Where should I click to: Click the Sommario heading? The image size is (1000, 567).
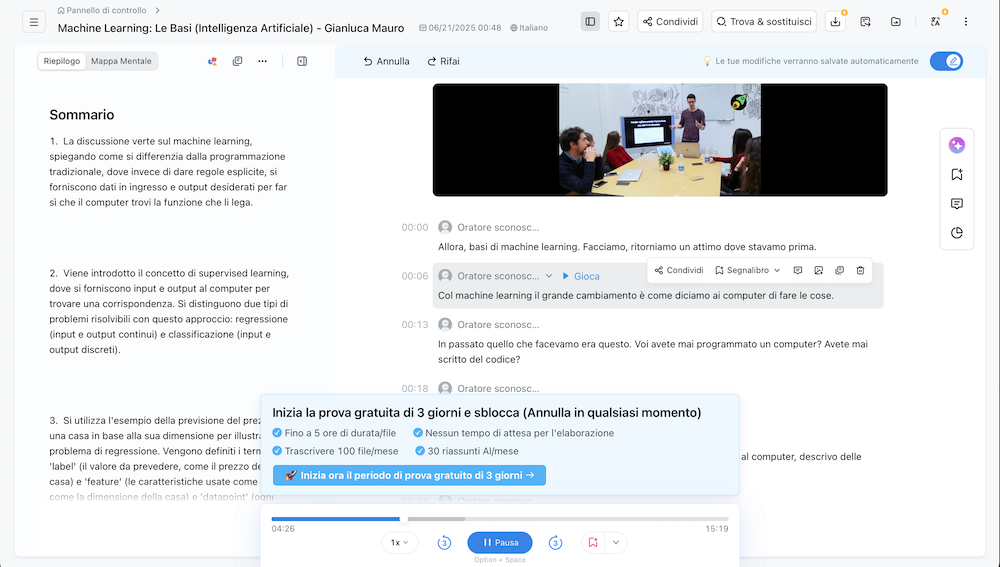coord(82,115)
